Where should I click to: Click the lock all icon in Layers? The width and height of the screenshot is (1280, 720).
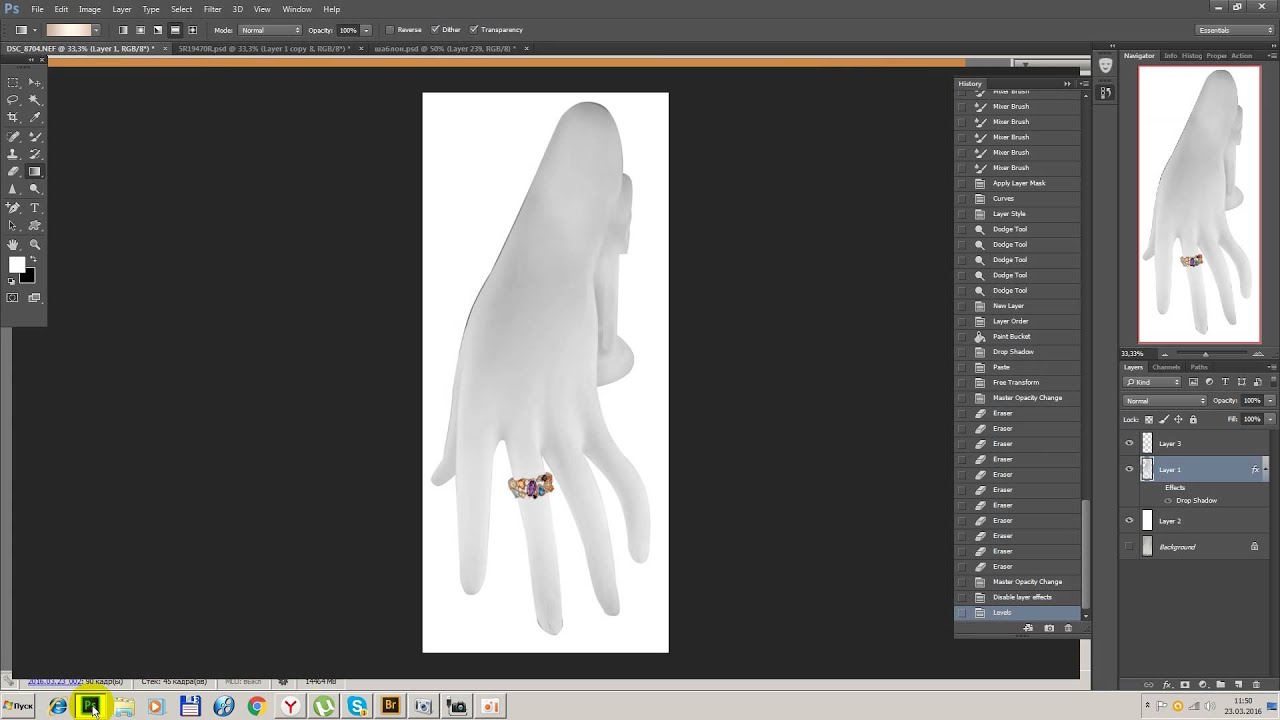pos(1193,420)
